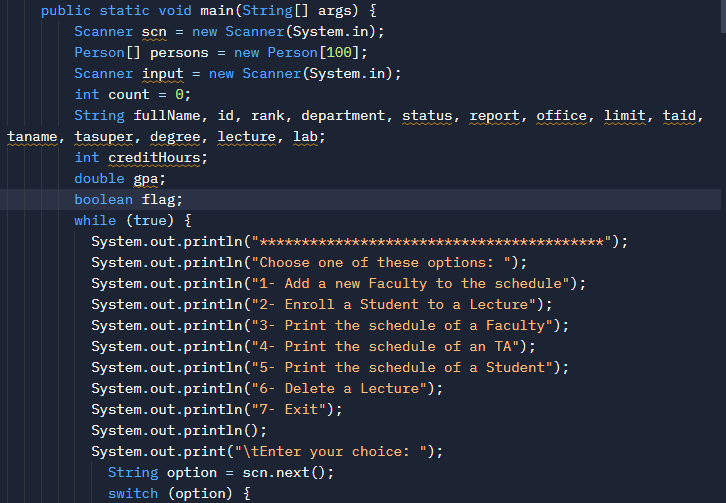Viewport: 726px width, 503px height.
Task: Click 'args' parameter in main signature
Action: click(335, 11)
